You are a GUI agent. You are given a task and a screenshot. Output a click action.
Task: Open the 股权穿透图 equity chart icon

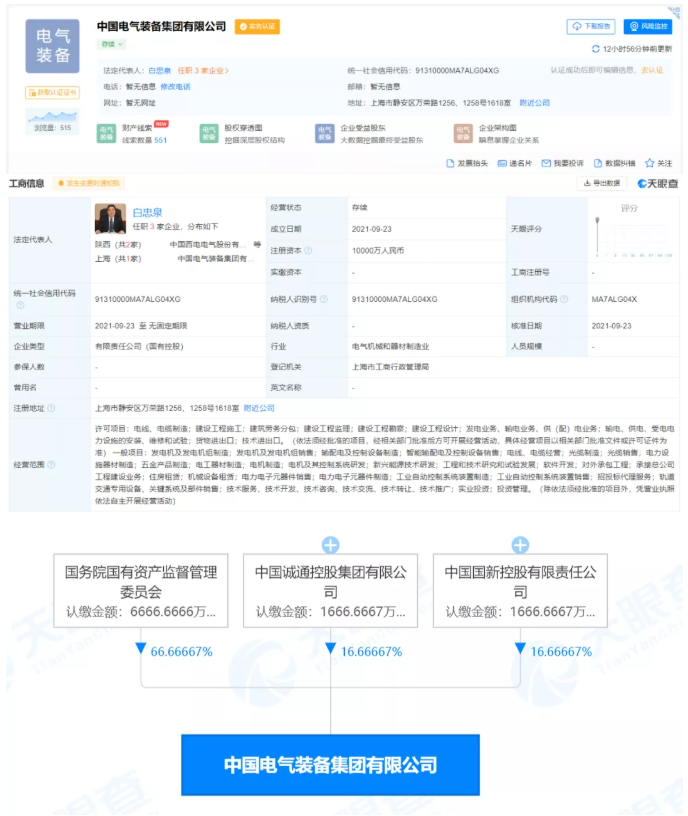coord(209,134)
